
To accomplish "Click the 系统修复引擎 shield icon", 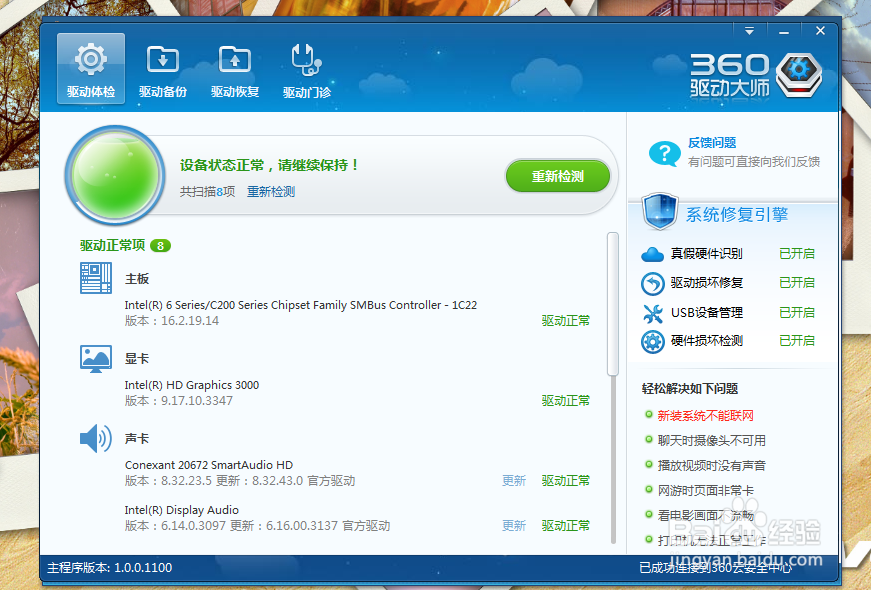I will click(659, 211).
